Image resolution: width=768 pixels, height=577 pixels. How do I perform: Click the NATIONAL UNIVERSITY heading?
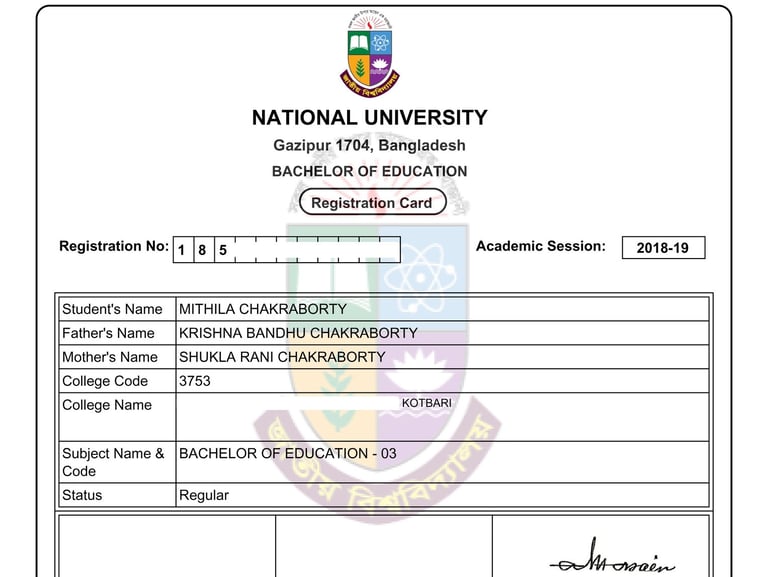tap(370, 118)
